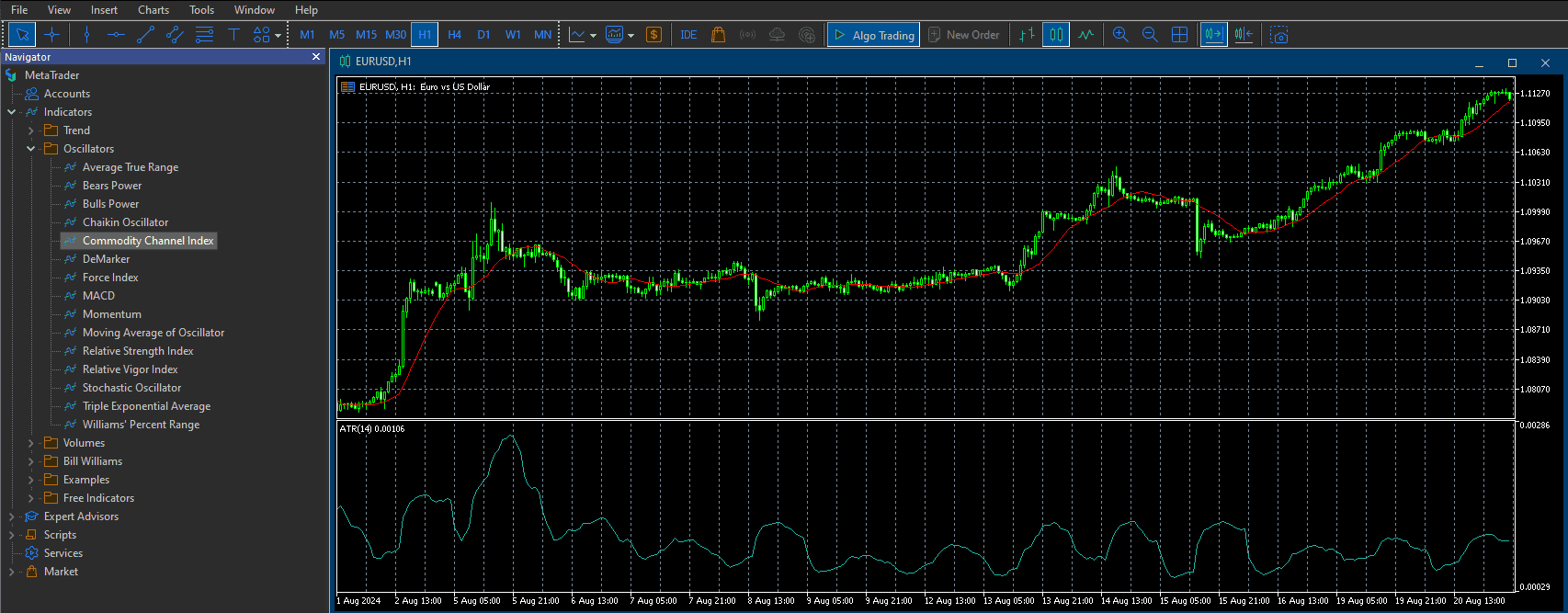Open the Tools menu
Image resolution: width=1568 pixels, height=613 pixels.
[201, 10]
